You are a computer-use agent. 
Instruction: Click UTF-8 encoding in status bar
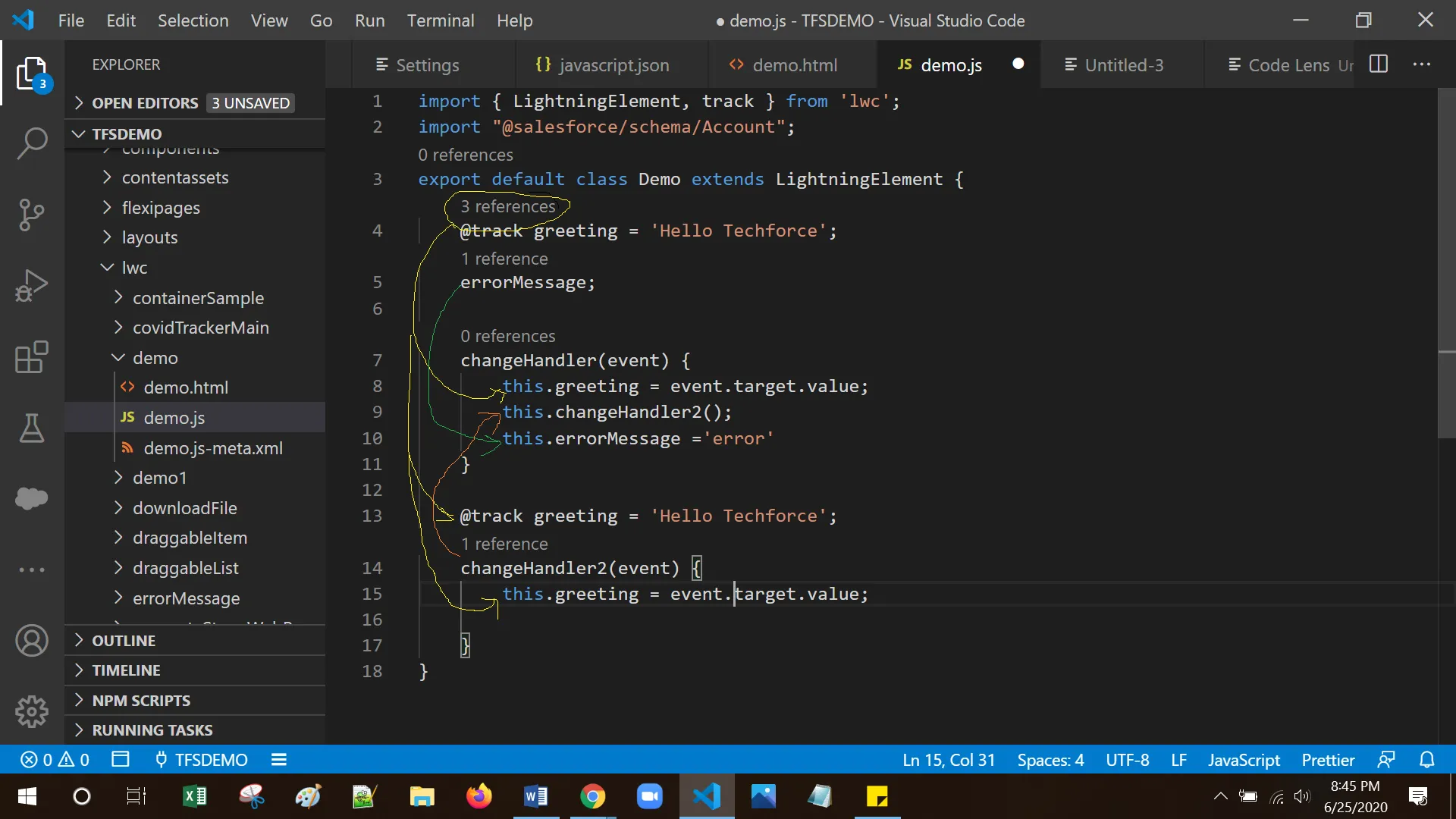[1127, 760]
